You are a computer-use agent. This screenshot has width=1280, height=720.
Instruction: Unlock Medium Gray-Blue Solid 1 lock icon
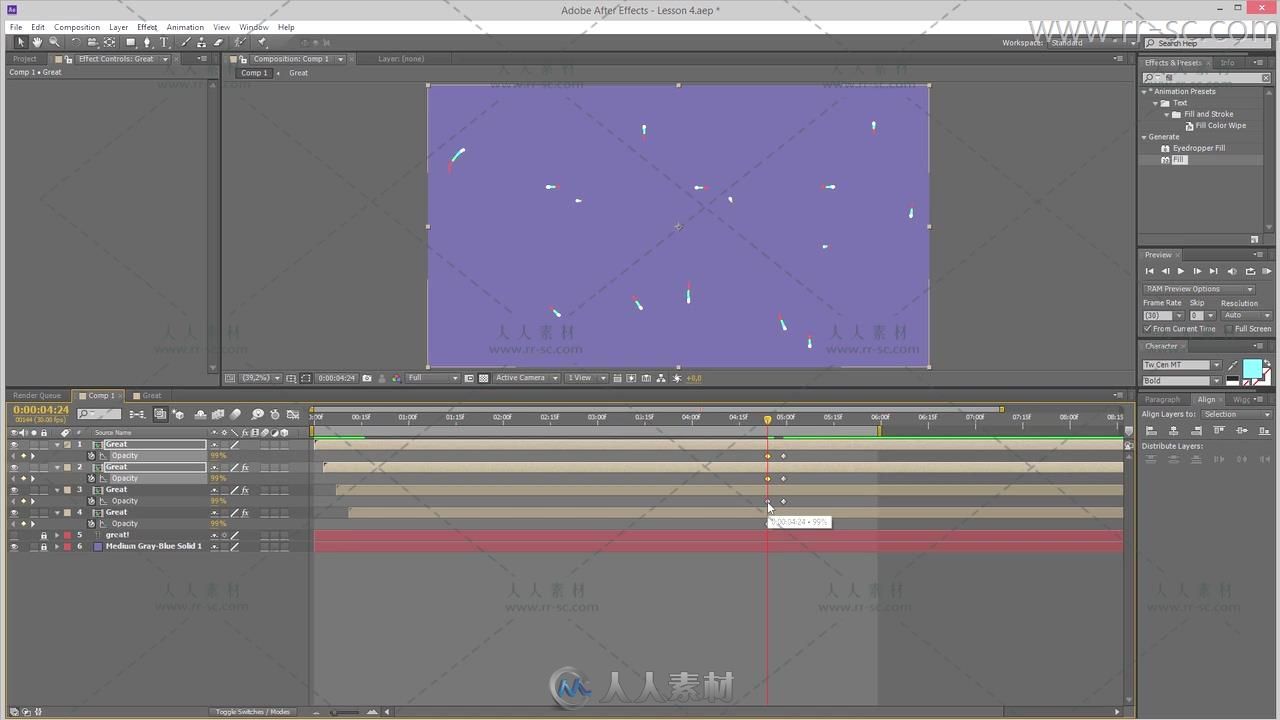(x=43, y=547)
